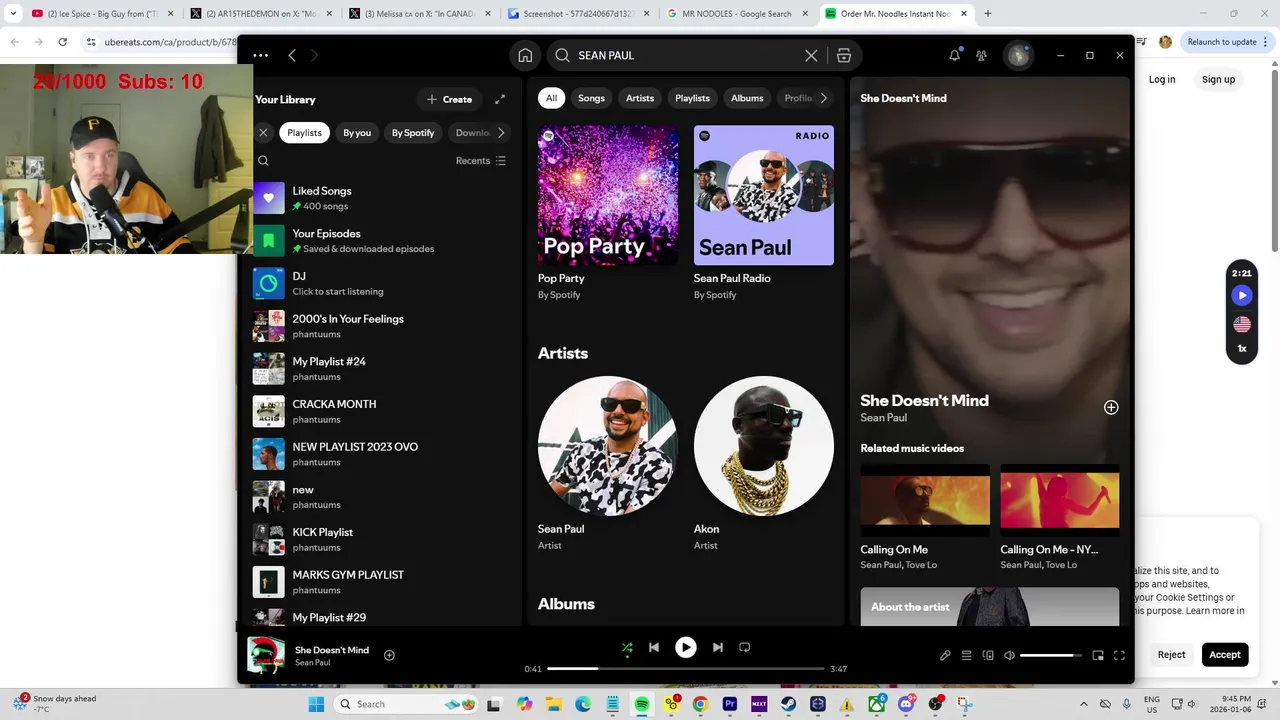This screenshot has width=1280, height=720.
Task: Switch to Artists search tab
Action: [640, 98]
